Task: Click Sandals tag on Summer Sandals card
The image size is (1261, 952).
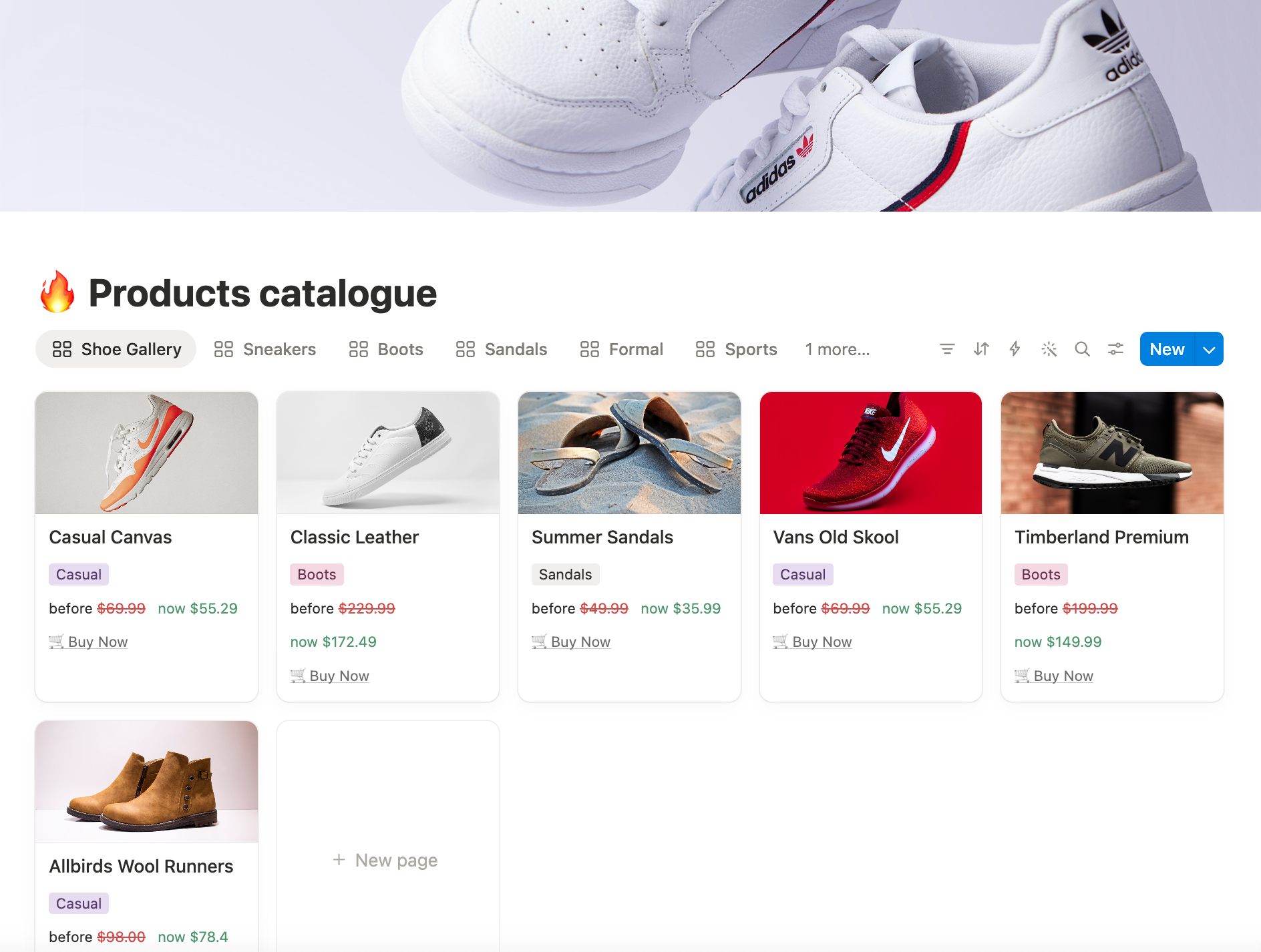Action: 566,574
